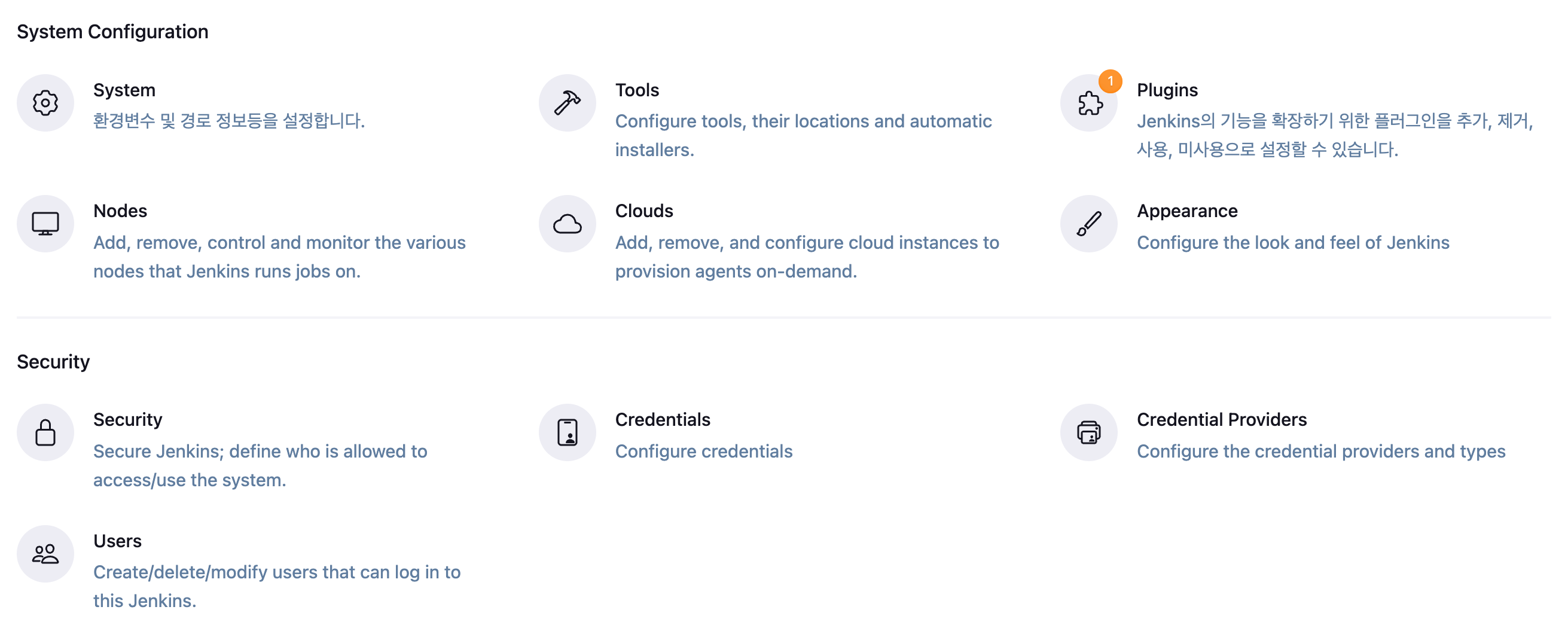Screen dimensions: 1568x628
Task: Open the Credentials heading link
Action: pyautogui.click(x=662, y=419)
